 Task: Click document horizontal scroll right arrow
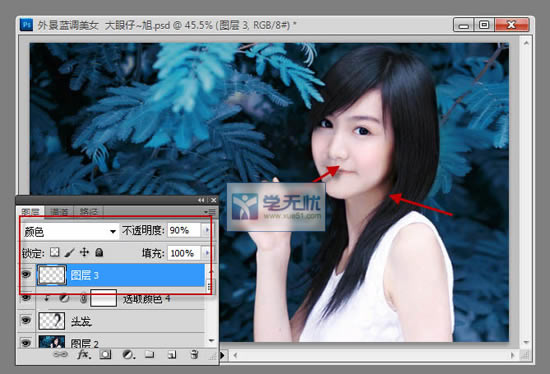pyautogui.click(x=513, y=355)
